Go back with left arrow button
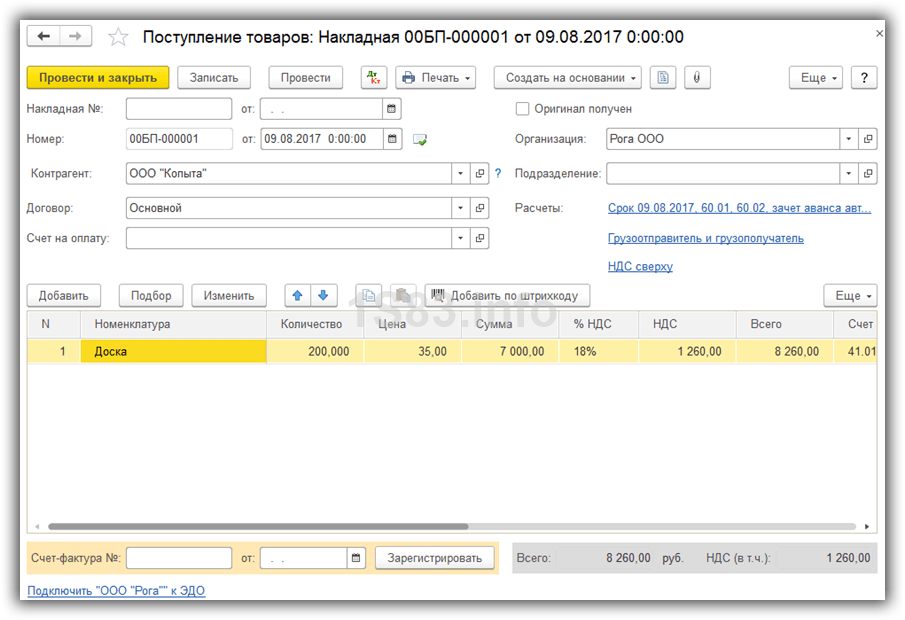Screen dimensions: 905x620 (43, 36)
